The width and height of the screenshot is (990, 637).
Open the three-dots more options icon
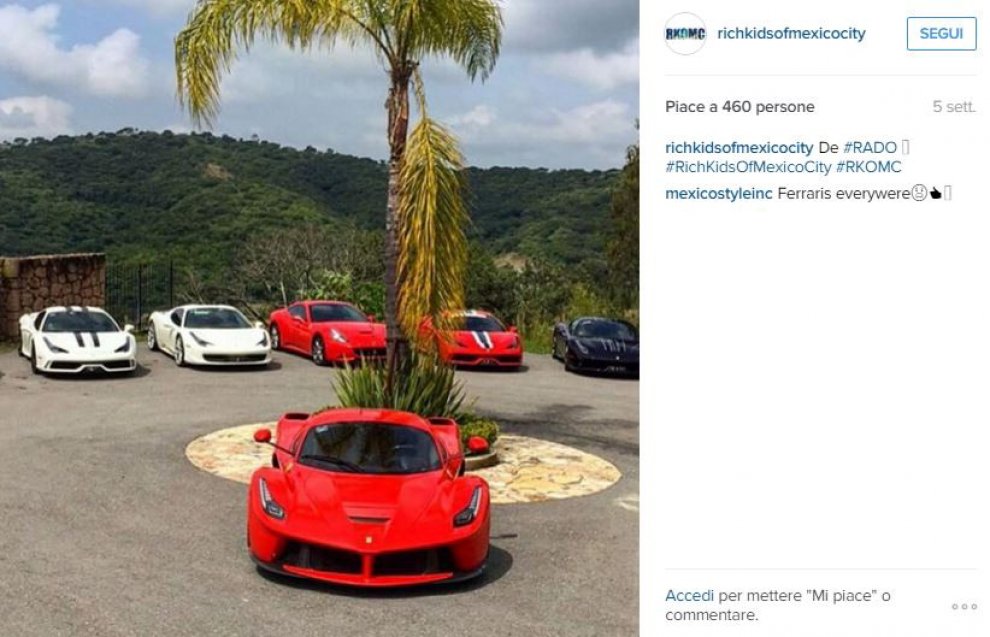pyautogui.click(x=964, y=607)
